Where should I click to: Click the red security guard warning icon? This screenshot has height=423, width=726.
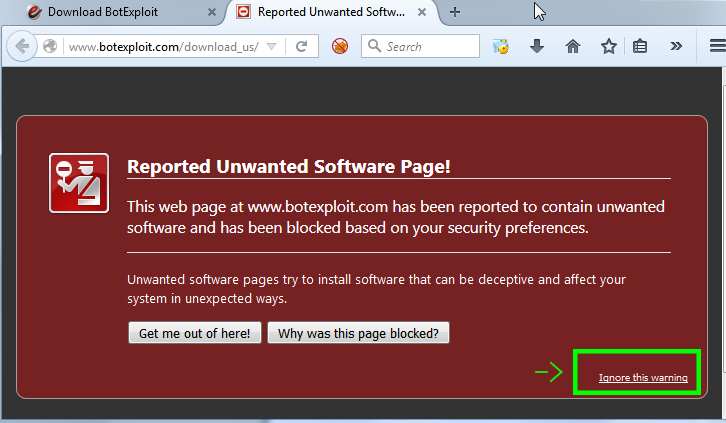tap(79, 183)
